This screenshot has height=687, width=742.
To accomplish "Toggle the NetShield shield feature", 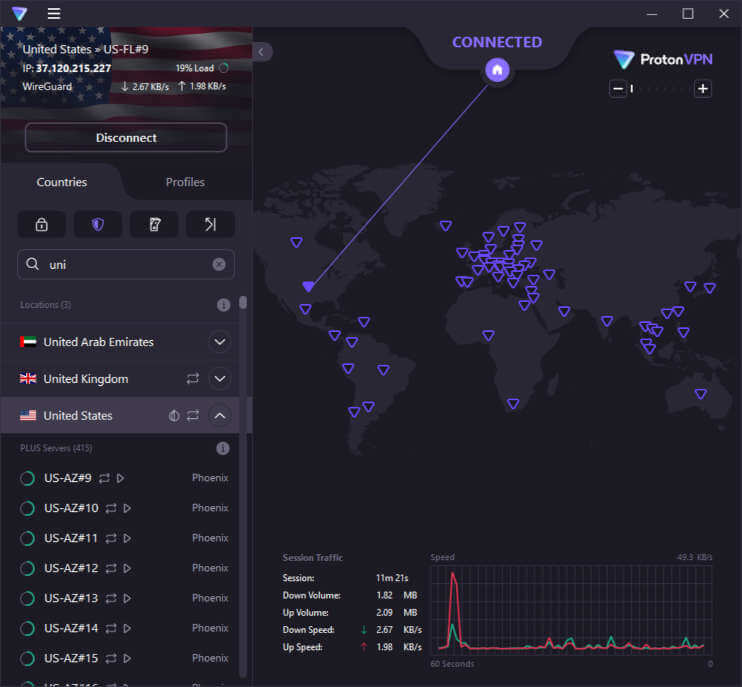I will coord(98,224).
